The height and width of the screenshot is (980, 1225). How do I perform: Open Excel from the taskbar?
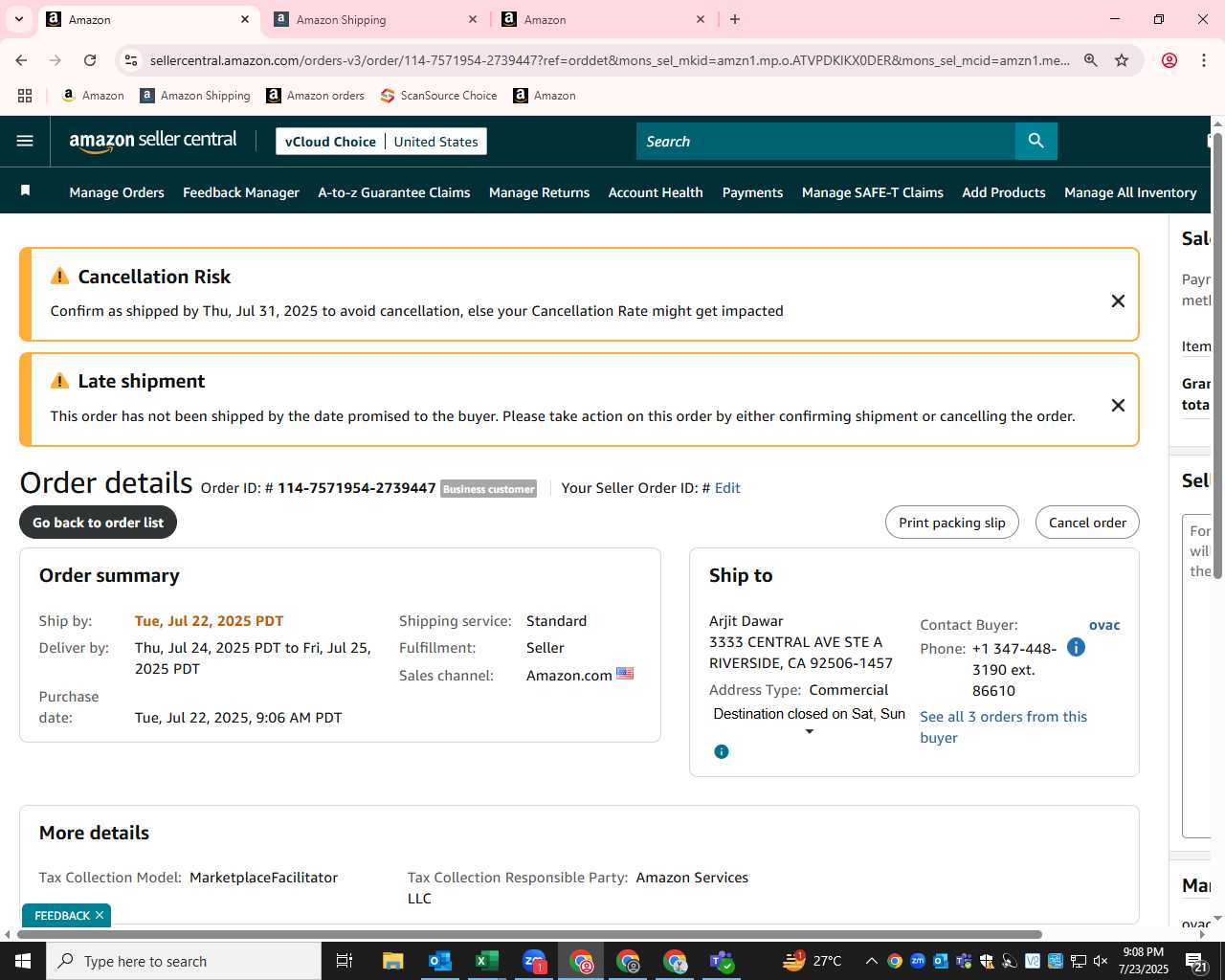pyautogui.click(x=486, y=961)
